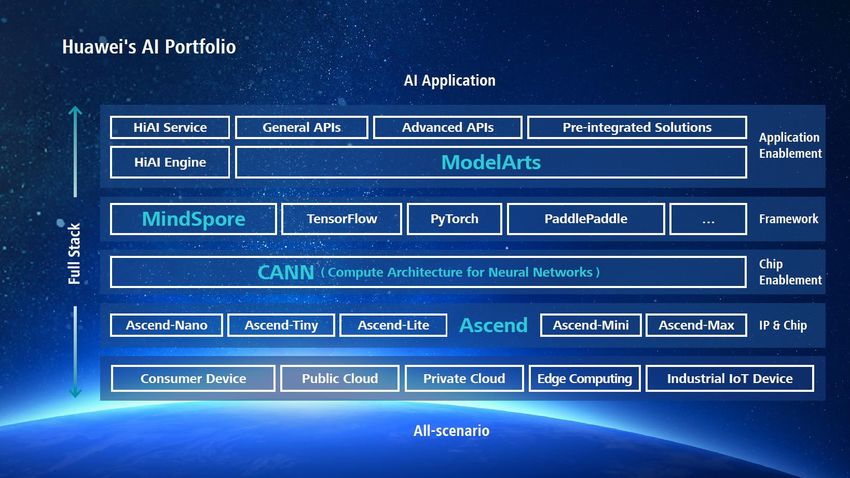Choose the Ascend-Lite box
This screenshot has height=478, width=850.
pos(394,325)
